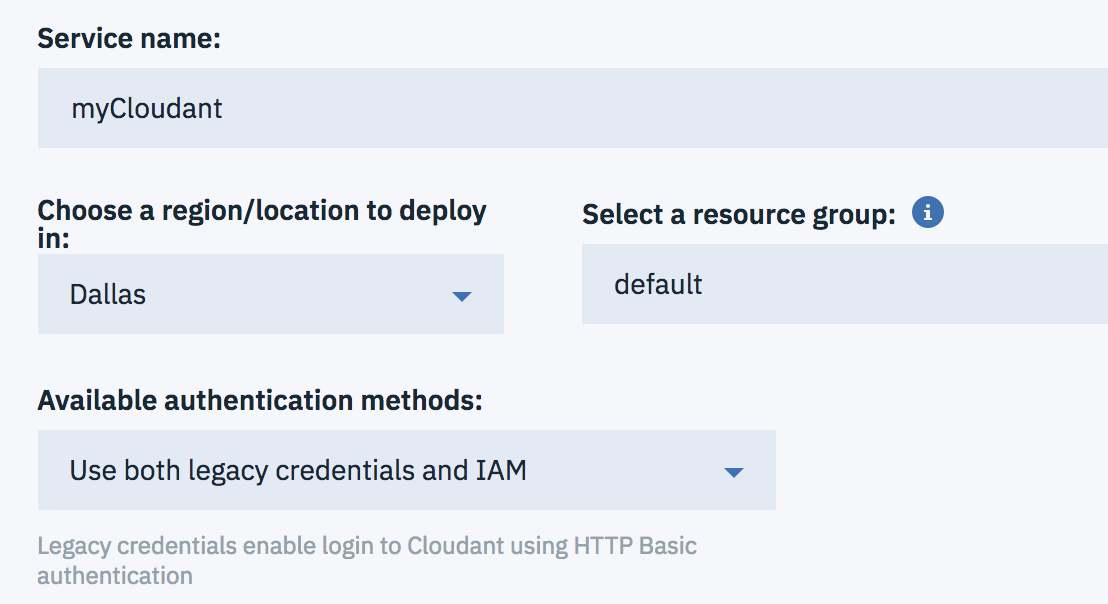Click the caret arrow in the Dallas dropdown
This screenshot has height=604, width=1108.
point(461,296)
